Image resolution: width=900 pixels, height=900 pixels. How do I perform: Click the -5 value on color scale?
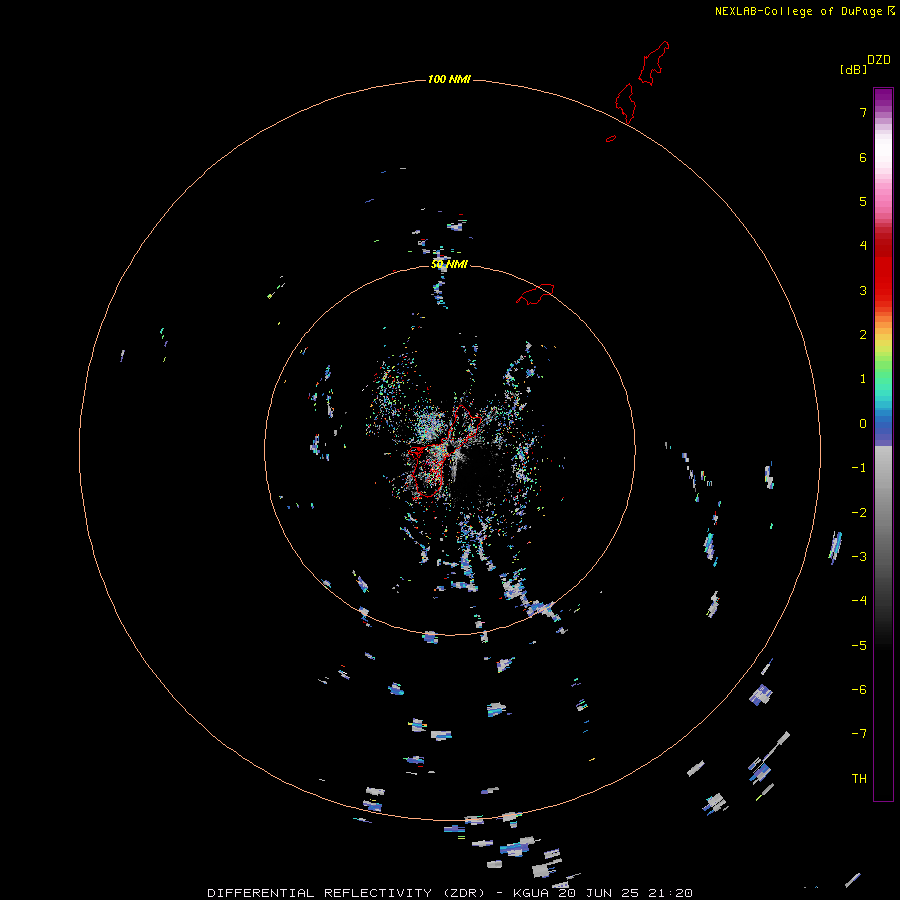tap(859, 646)
